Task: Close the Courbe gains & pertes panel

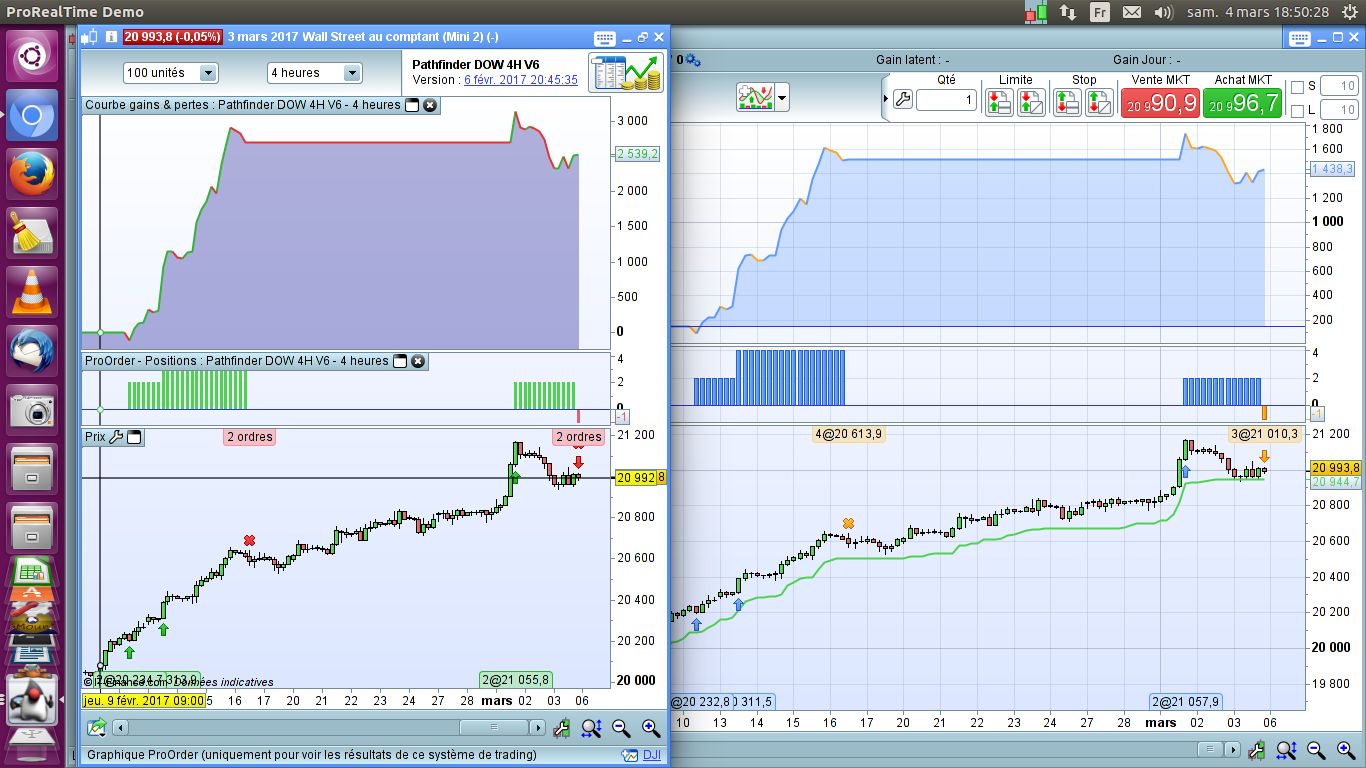Action: 429,105
